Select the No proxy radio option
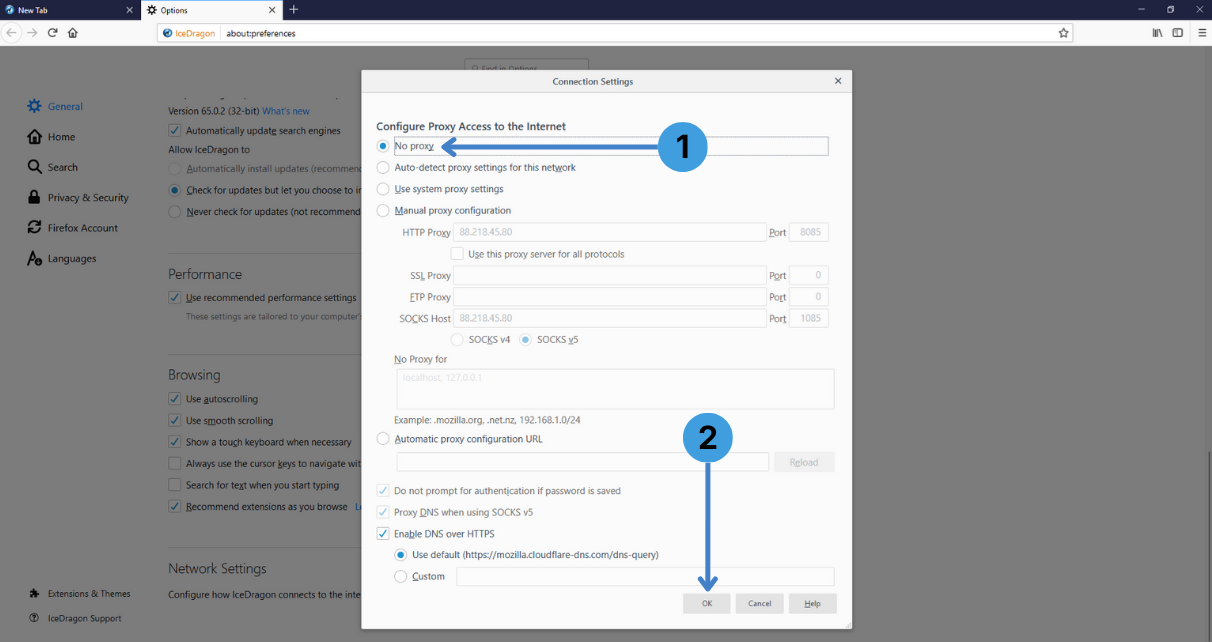This screenshot has width=1212, height=642. pos(383,146)
